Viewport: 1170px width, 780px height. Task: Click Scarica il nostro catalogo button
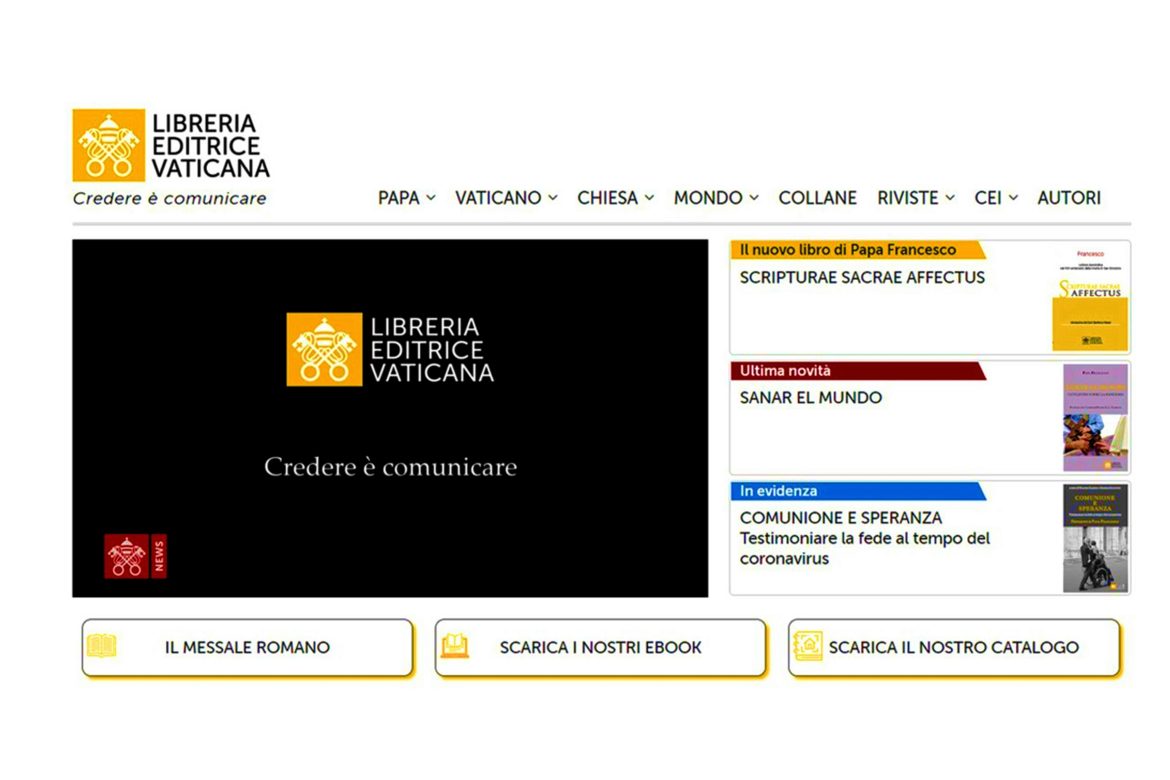coord(954,647)
